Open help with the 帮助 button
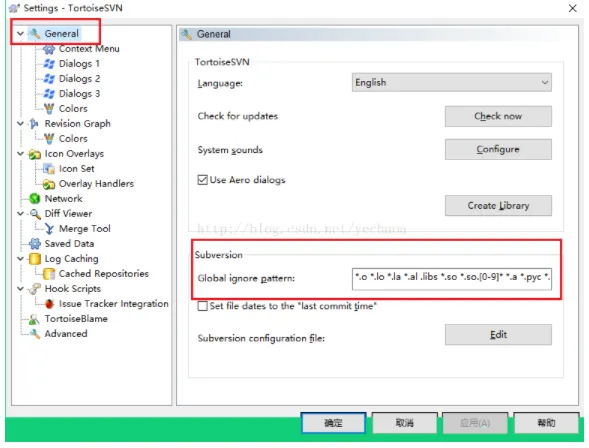 tap(546, 423)
